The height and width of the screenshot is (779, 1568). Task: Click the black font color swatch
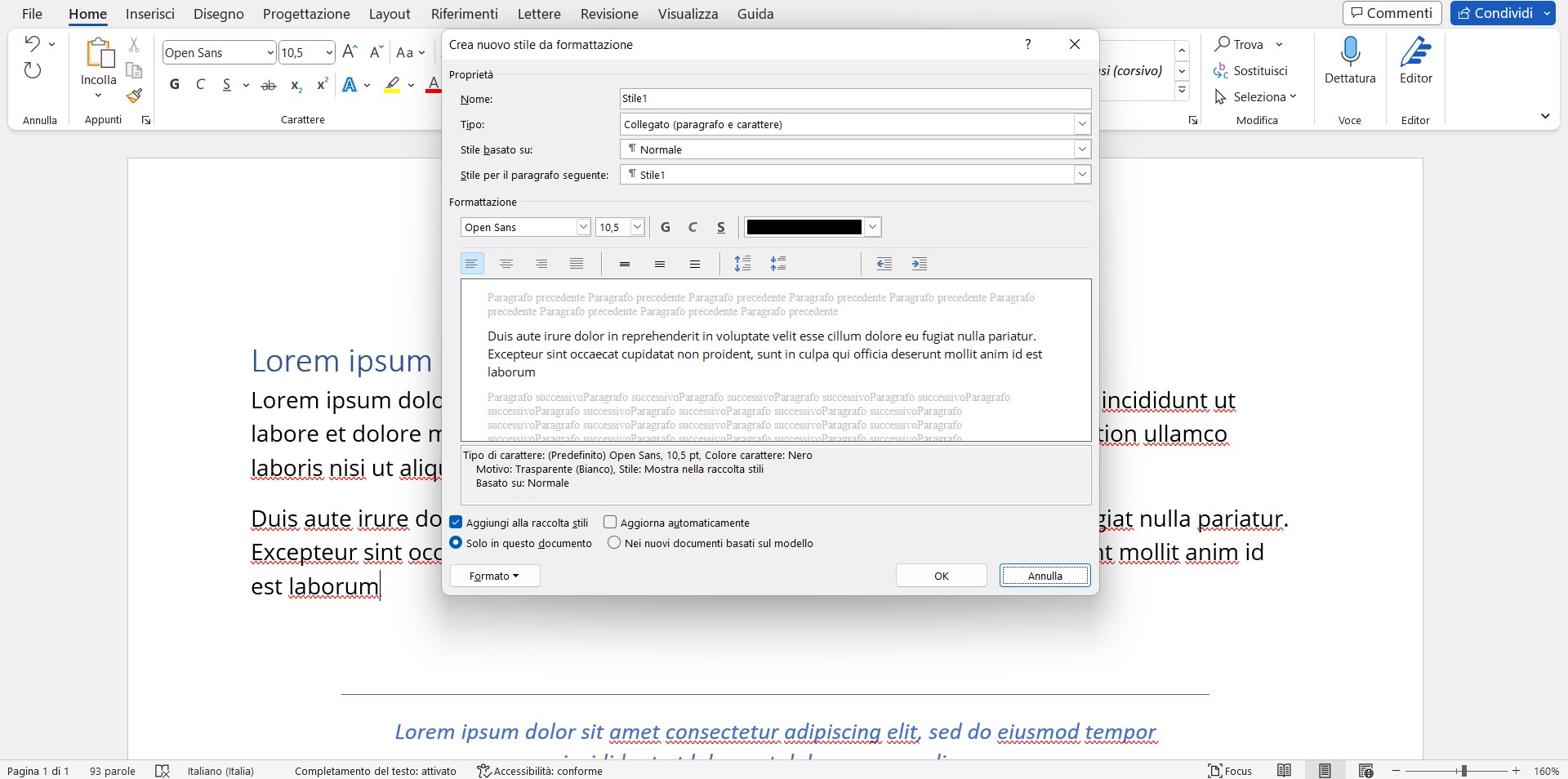804,228
